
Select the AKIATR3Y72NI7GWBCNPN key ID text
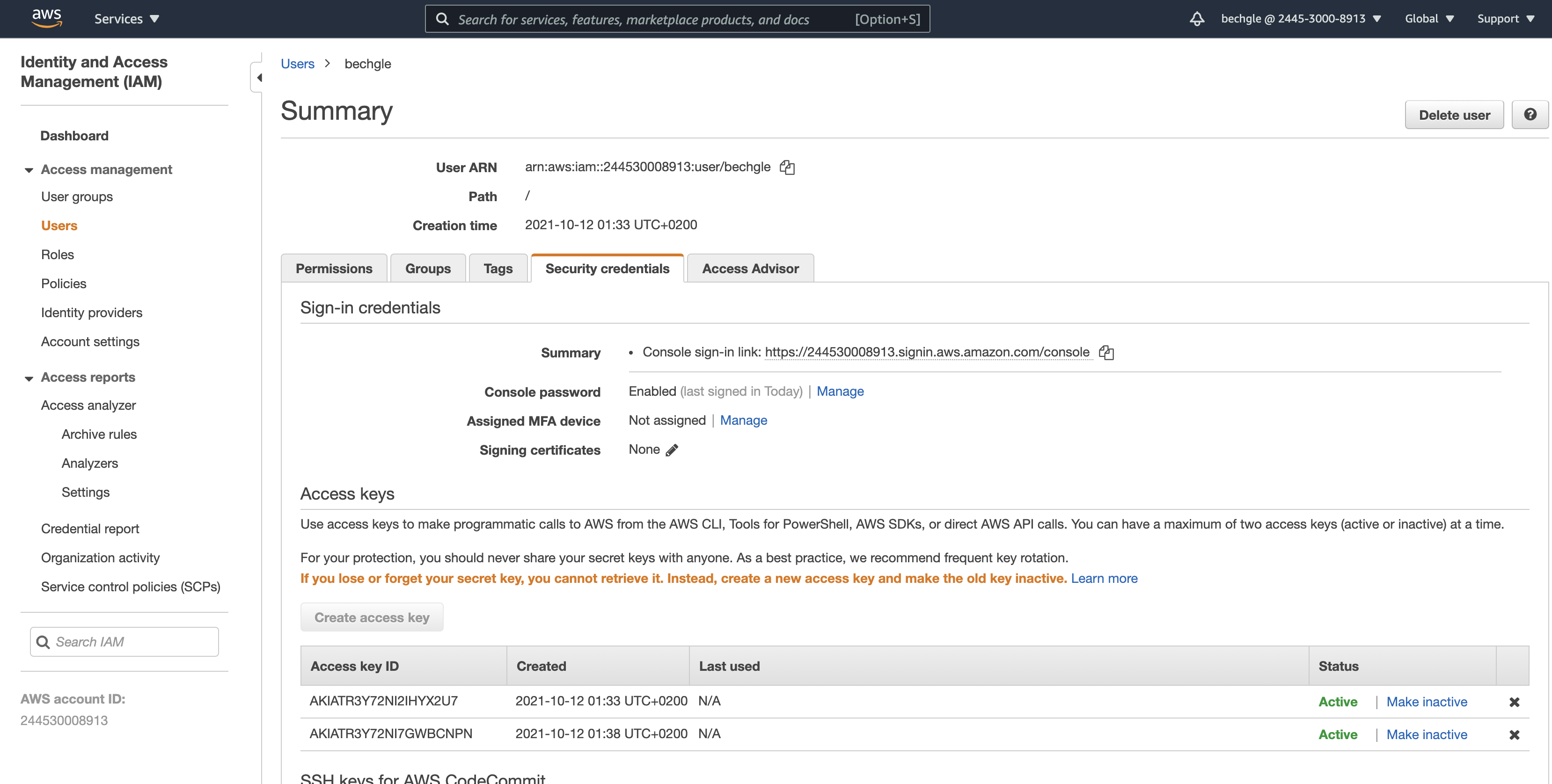point(391,733)
